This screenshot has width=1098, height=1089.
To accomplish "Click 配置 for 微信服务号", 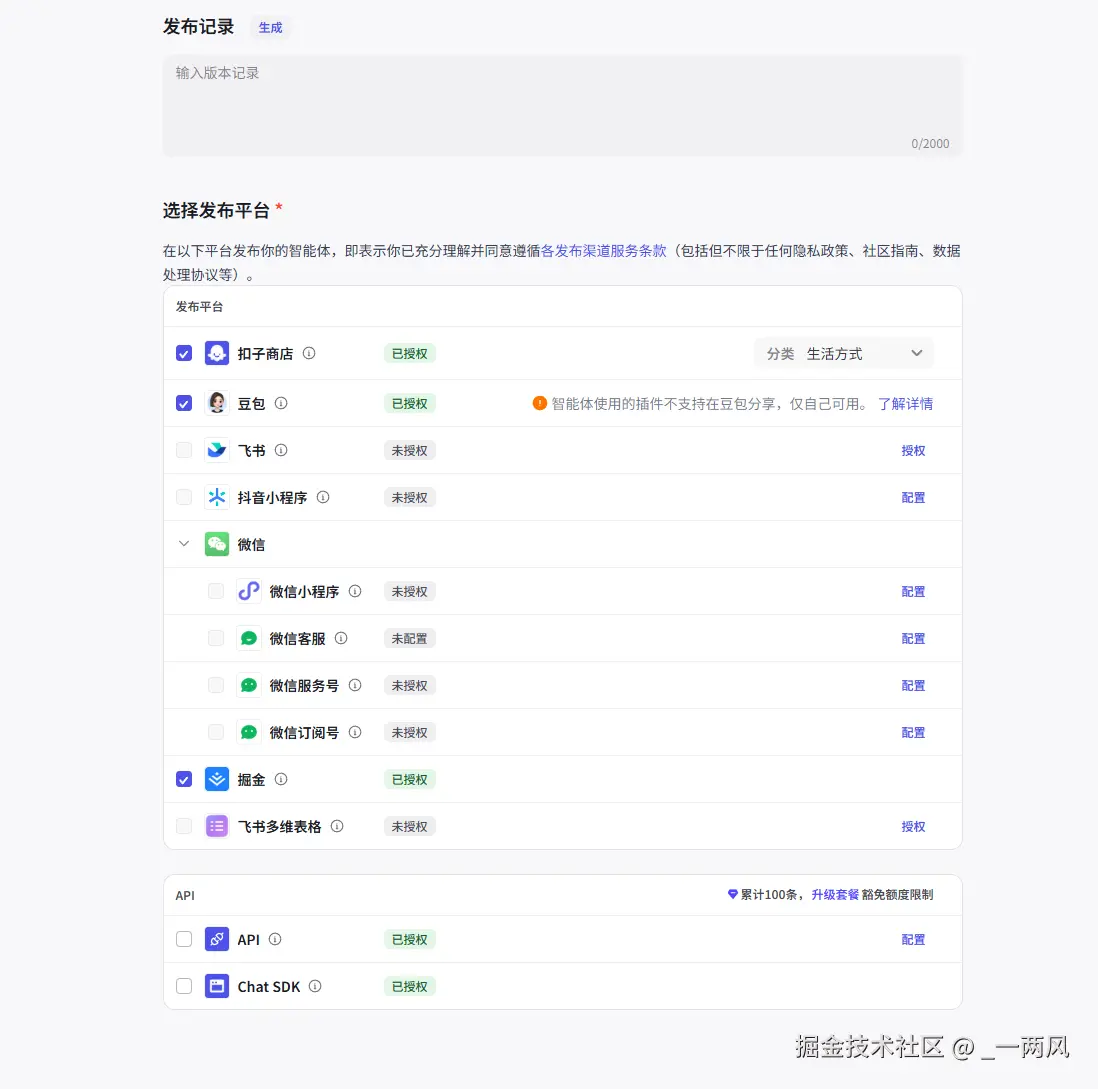I will [x=912, y=685].
